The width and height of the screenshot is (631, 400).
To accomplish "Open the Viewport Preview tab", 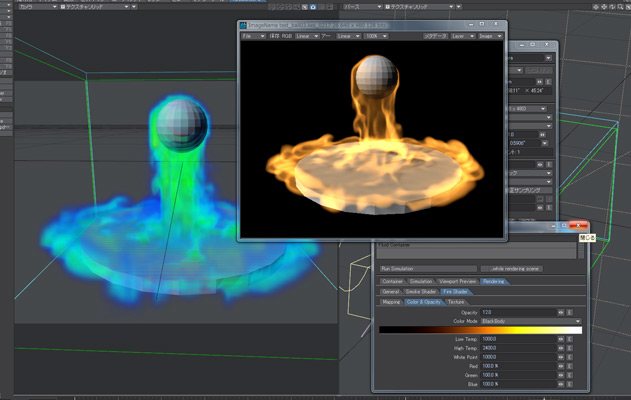I will click(x=459, y=282).
